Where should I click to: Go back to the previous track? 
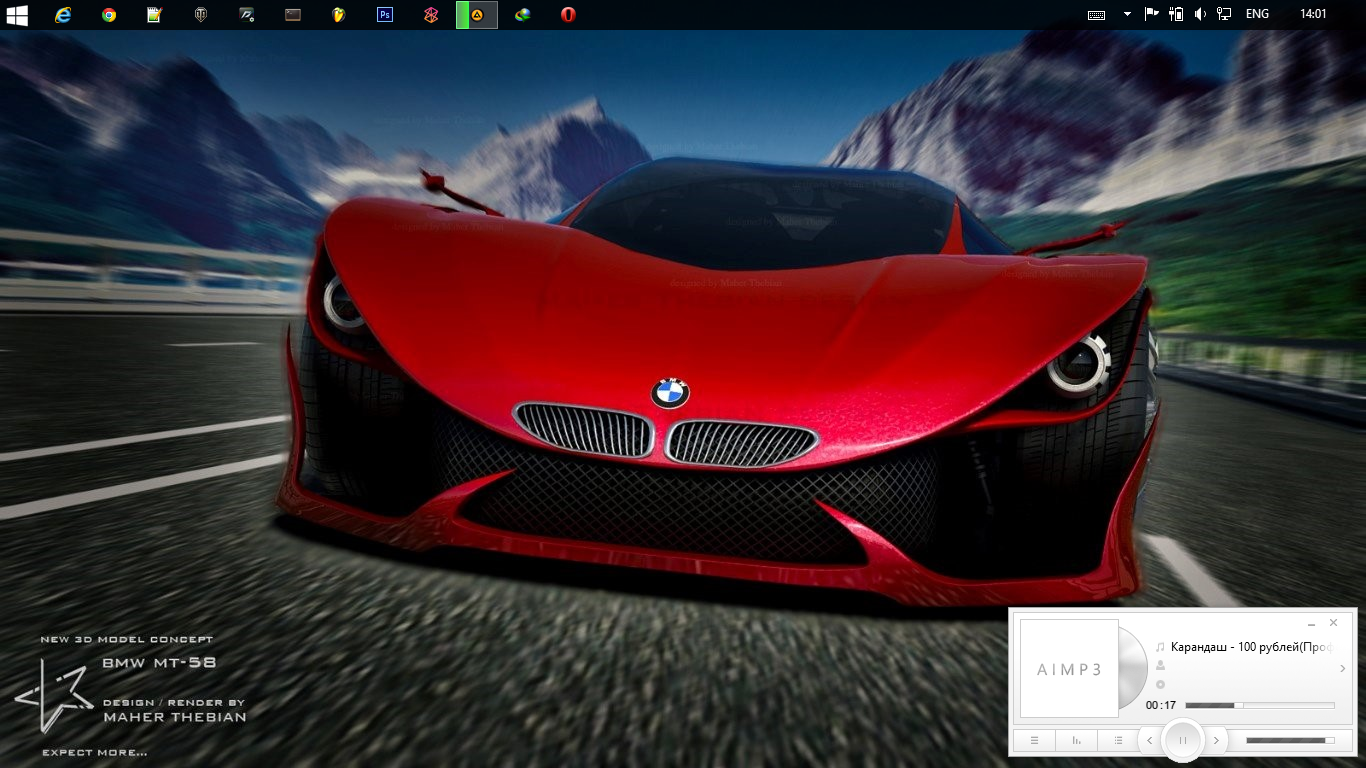pyautogui.click(x=1149, y=741)
